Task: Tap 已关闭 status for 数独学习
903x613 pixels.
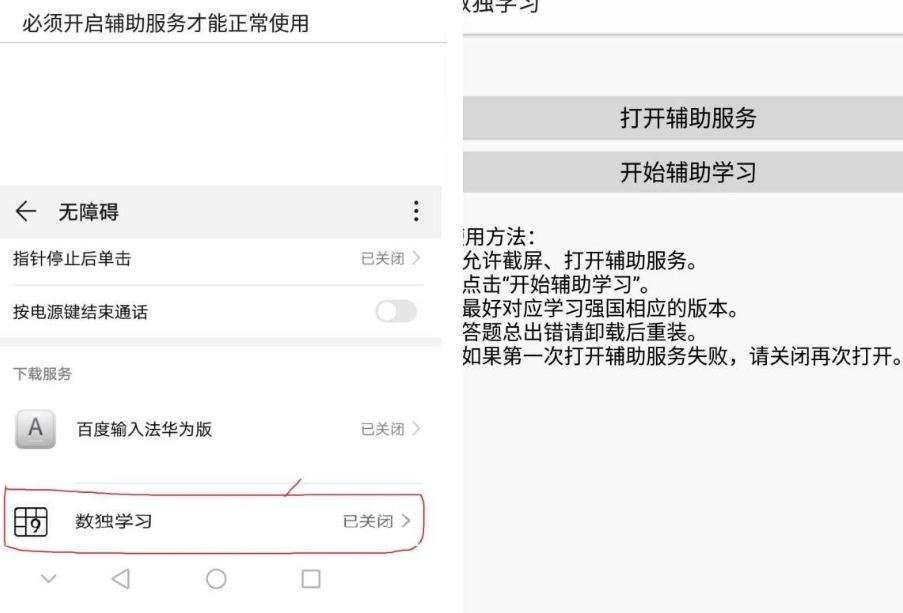Action: 368,521
